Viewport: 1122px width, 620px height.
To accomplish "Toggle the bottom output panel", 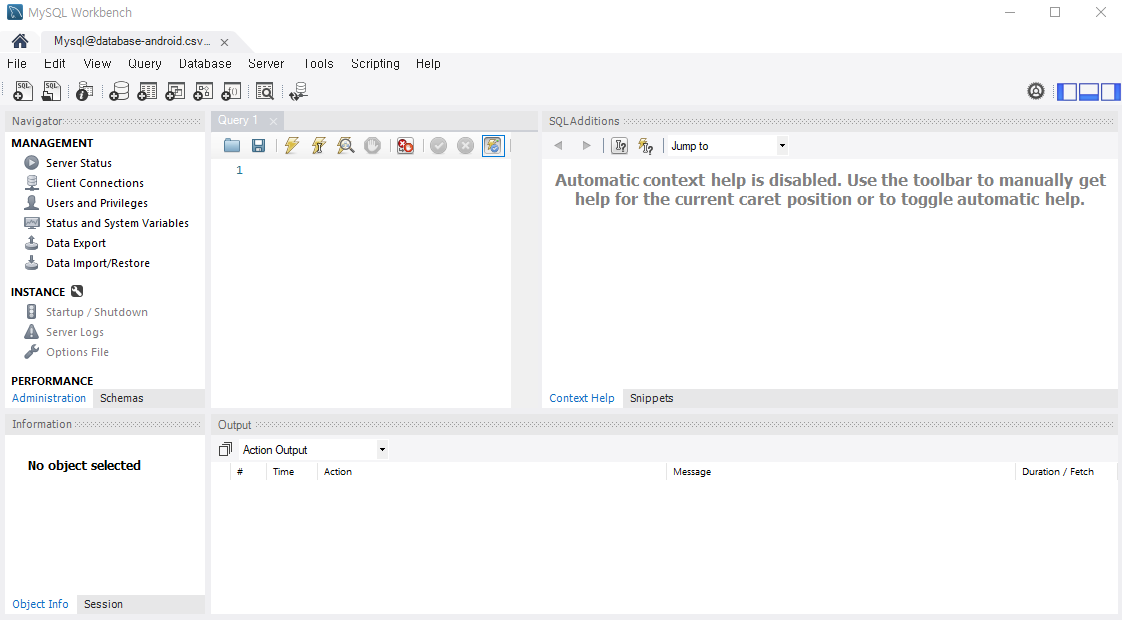I will [x=1088, y=92].
